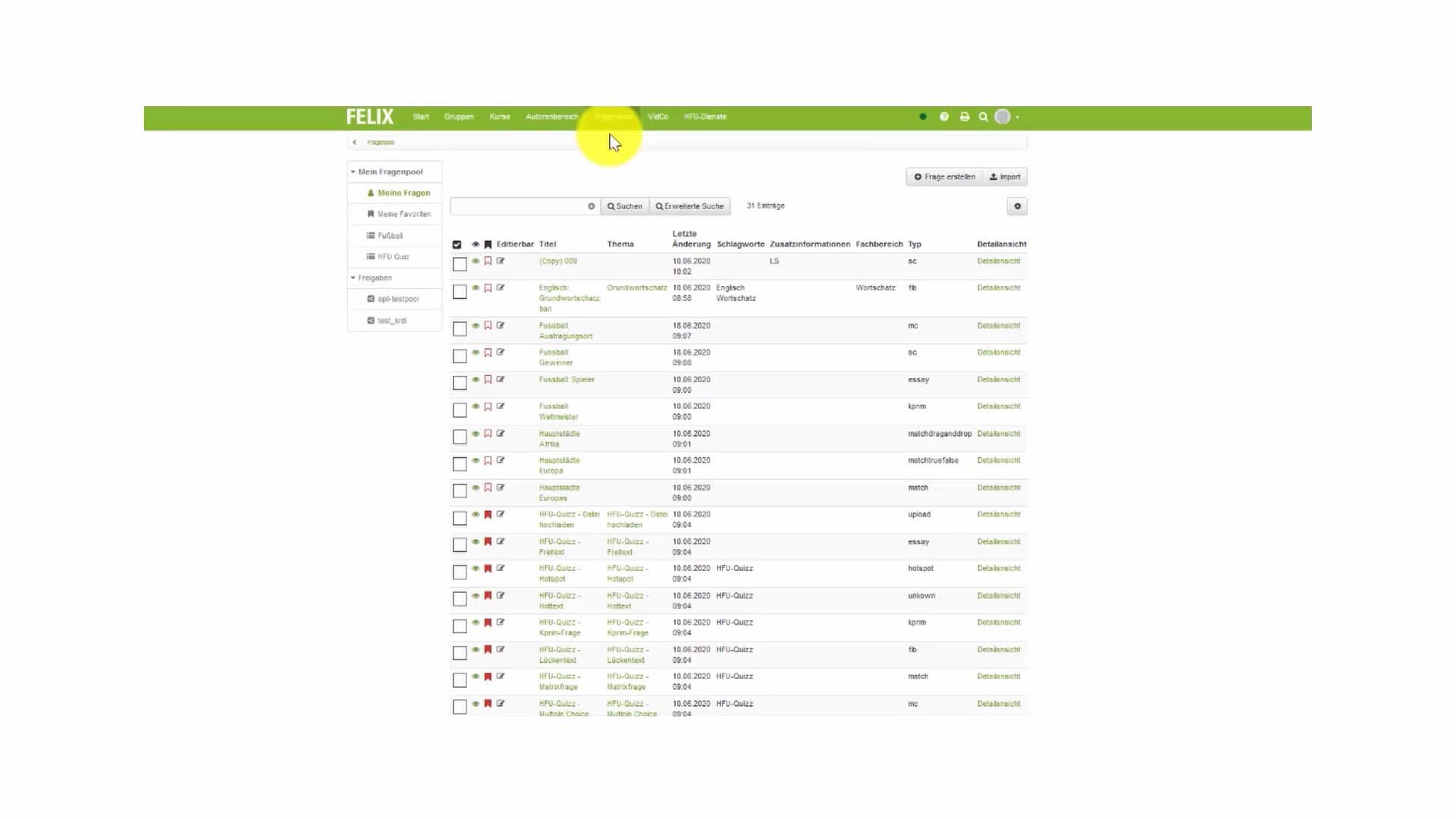Open the search magnifier in header

click(x=984, y=117)
